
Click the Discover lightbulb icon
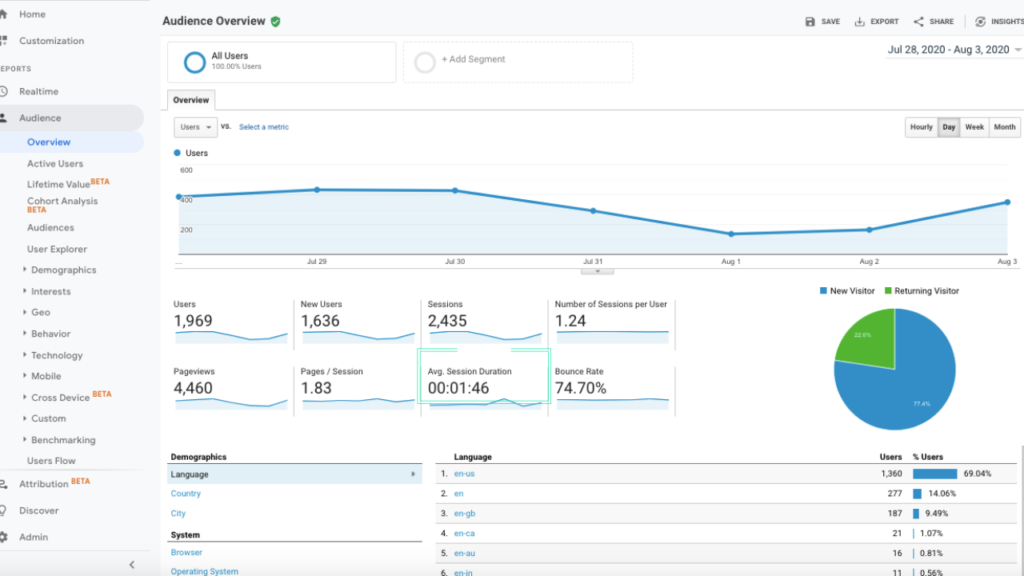point(4,510)
